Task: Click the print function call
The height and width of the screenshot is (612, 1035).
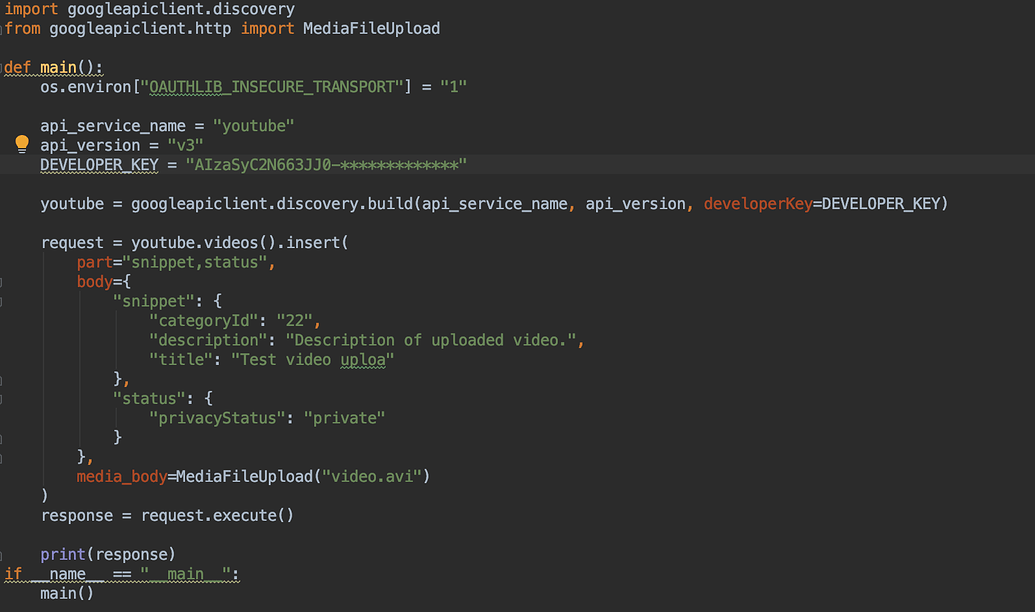Action: (62, 554)
